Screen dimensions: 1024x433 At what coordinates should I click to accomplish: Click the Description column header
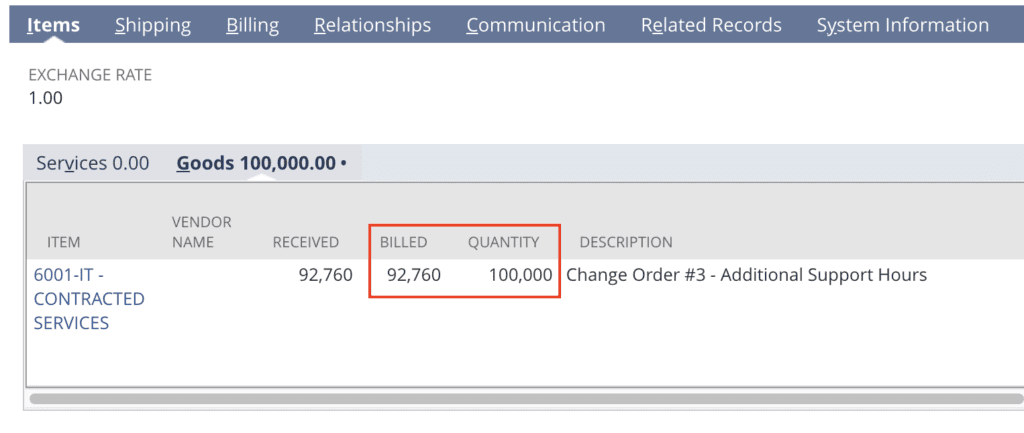[x=625, y=242]
